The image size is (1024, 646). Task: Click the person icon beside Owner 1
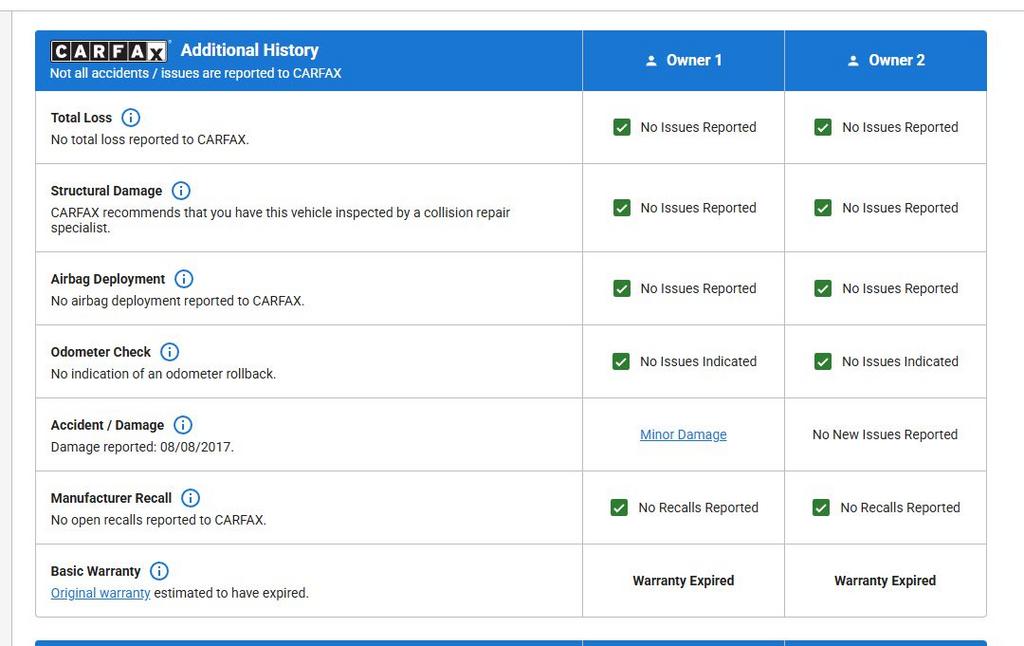[651, 61]
